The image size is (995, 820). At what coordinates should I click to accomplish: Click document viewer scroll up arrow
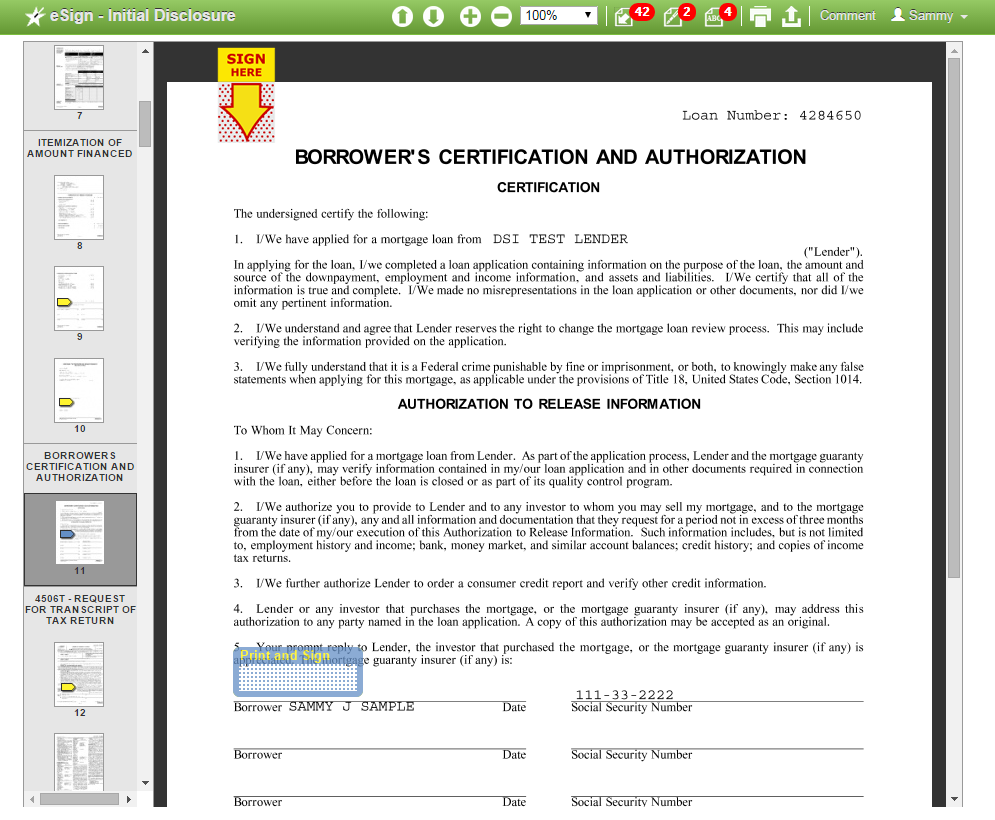tap(954, 50)
